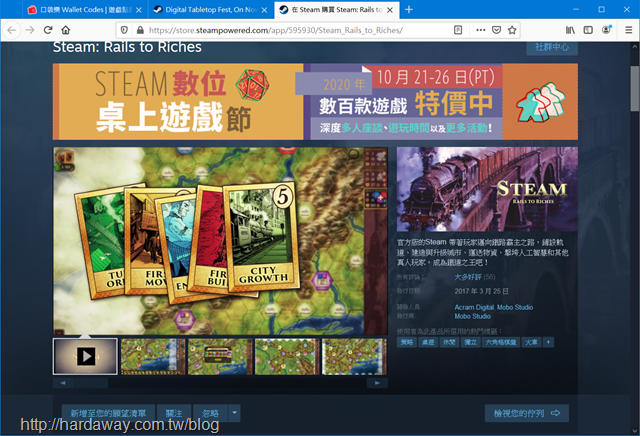Viewport: 640px width, 436px height.
Task: Select the fourth screenshot thumbnail
Action: 287,356
